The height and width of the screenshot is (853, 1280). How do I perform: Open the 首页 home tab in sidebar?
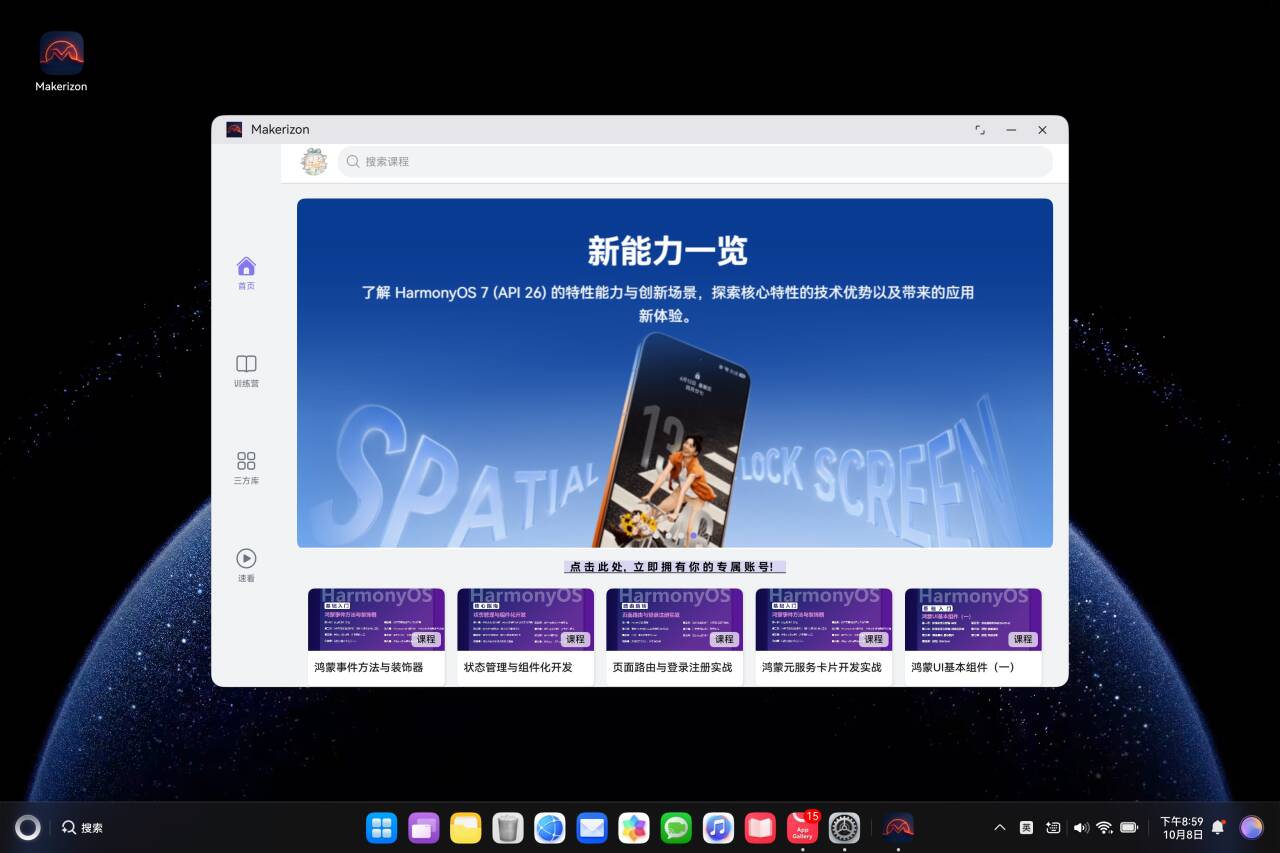point(246,273)
